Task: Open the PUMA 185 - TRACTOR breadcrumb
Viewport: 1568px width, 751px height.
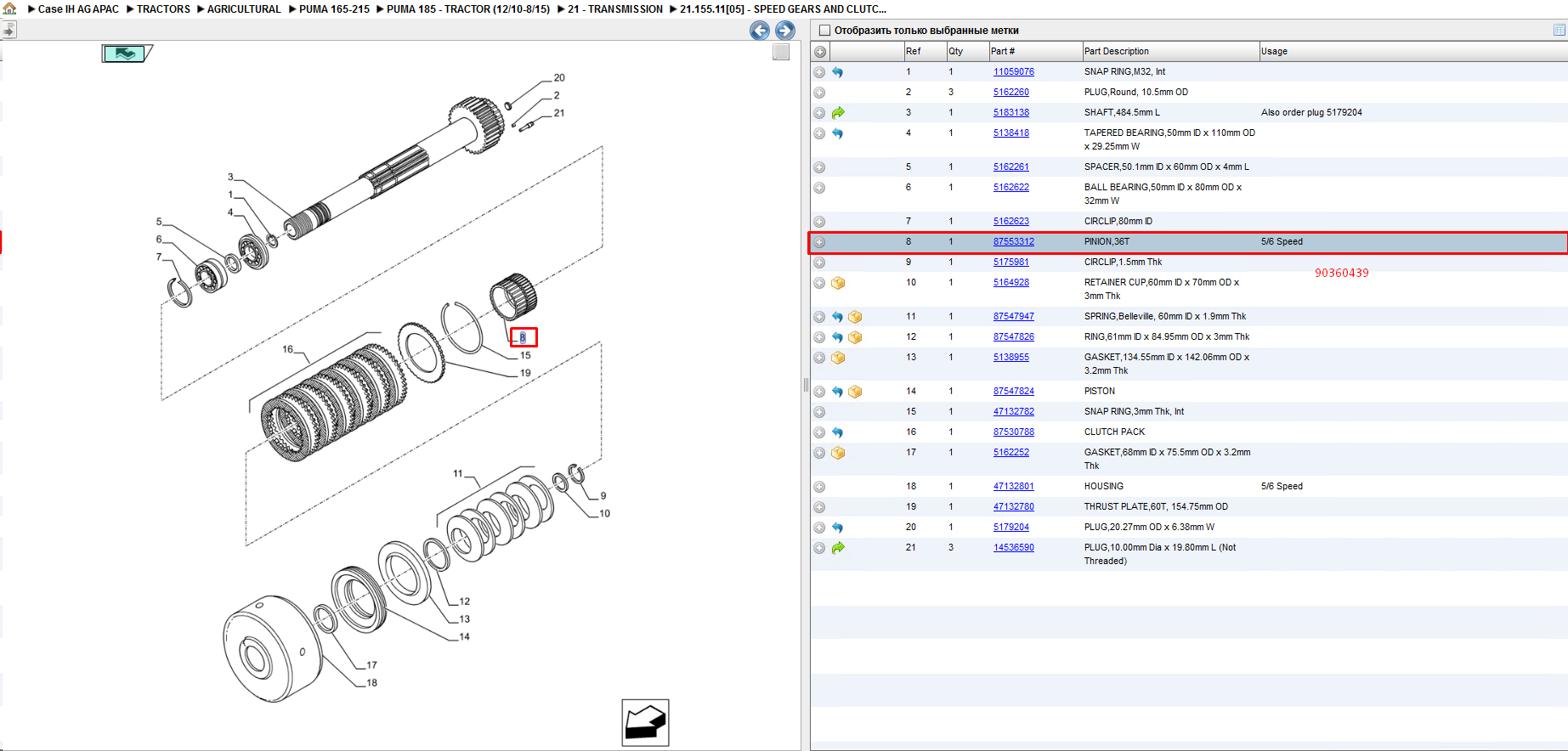Action: tap(468, 9)
